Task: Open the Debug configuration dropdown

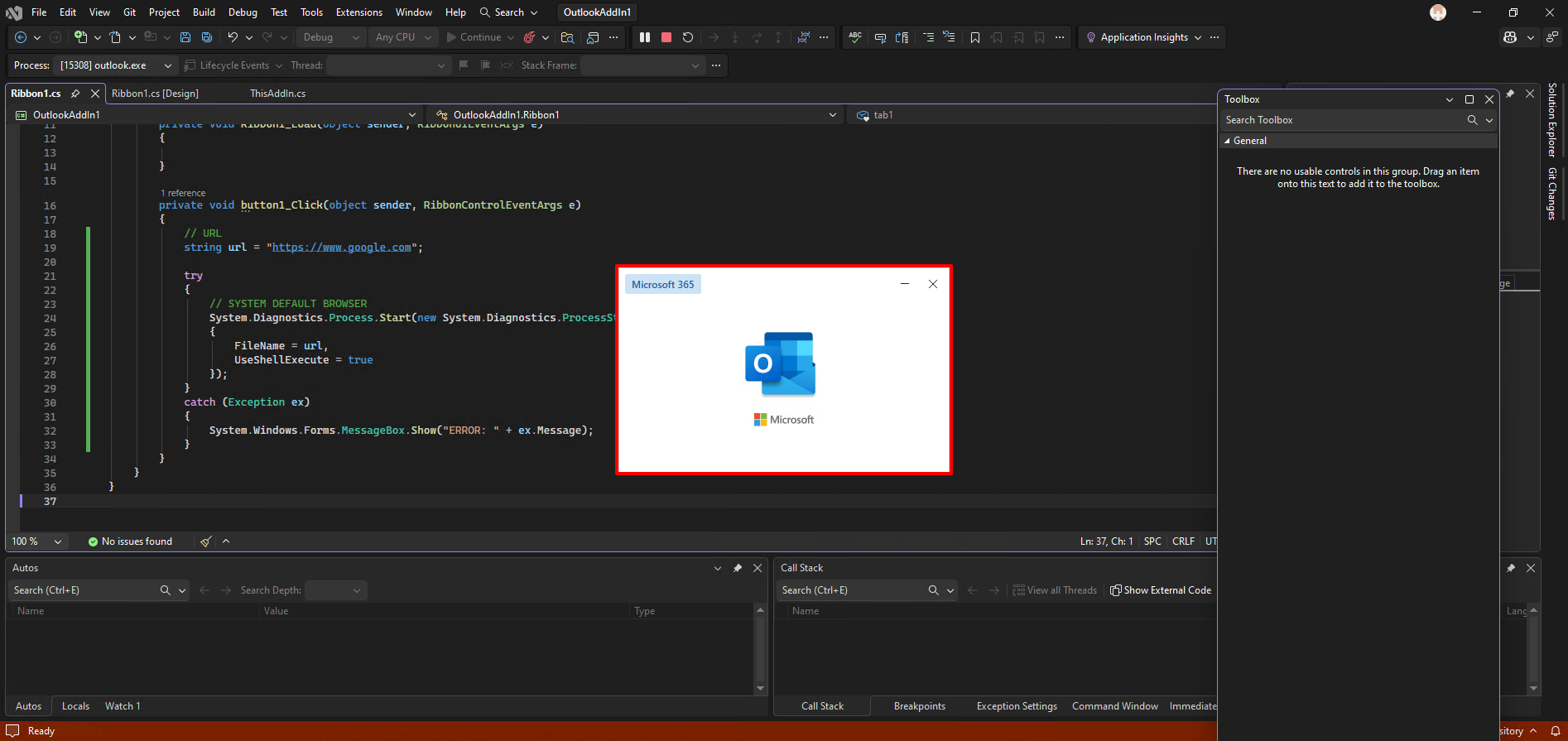Action: [330, 37]
